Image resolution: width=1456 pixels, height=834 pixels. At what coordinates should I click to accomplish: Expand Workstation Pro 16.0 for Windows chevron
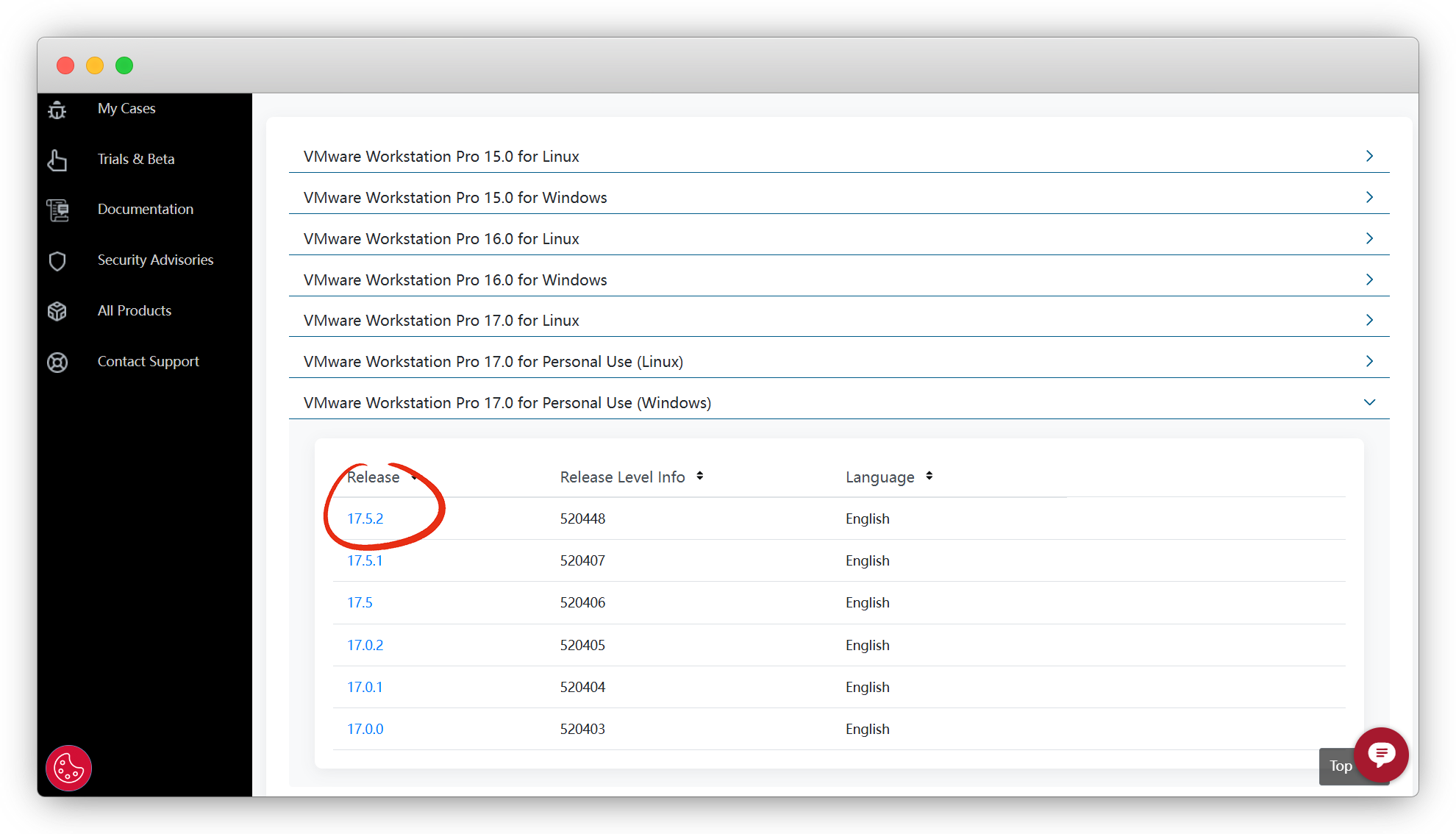point(1369,279)
